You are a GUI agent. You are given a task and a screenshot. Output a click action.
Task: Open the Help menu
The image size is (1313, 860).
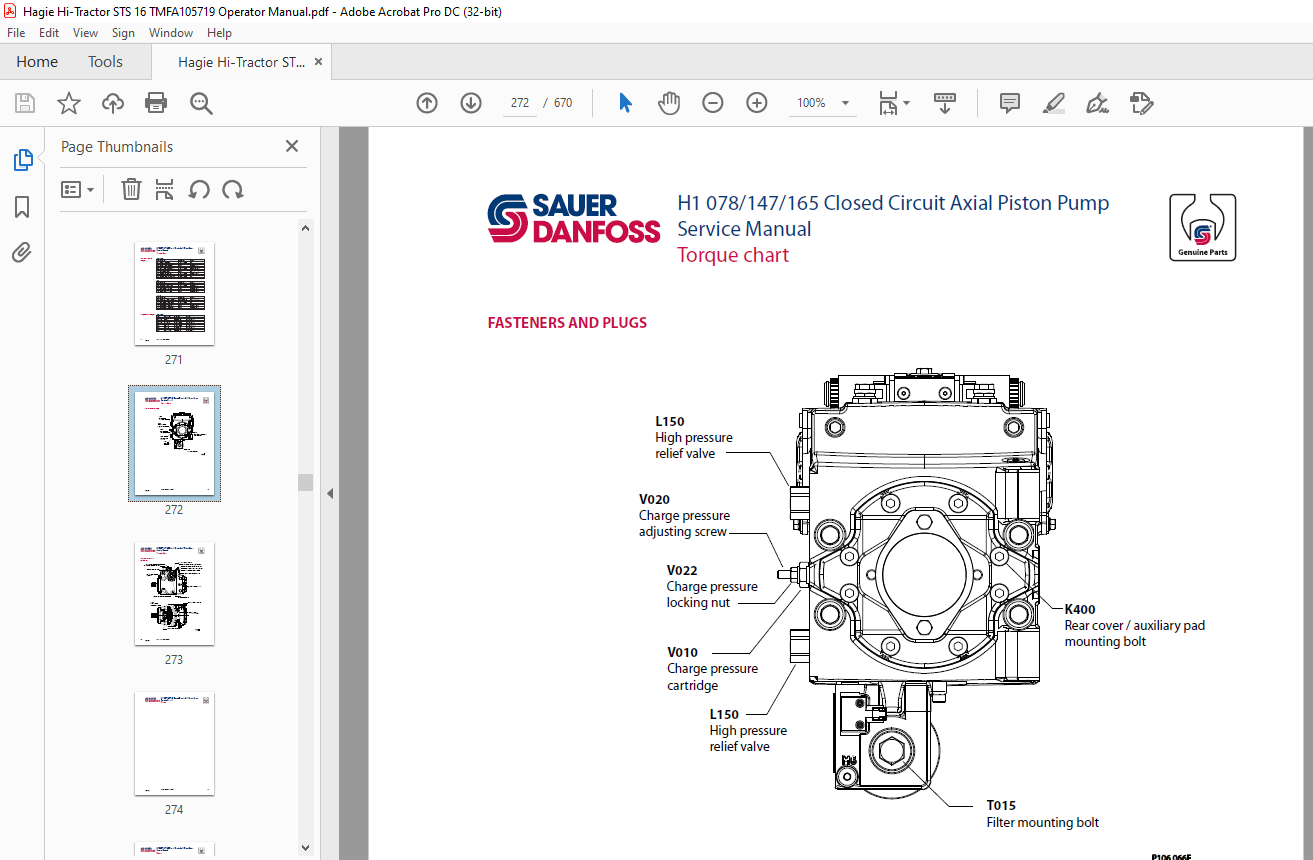click(219, 33)
